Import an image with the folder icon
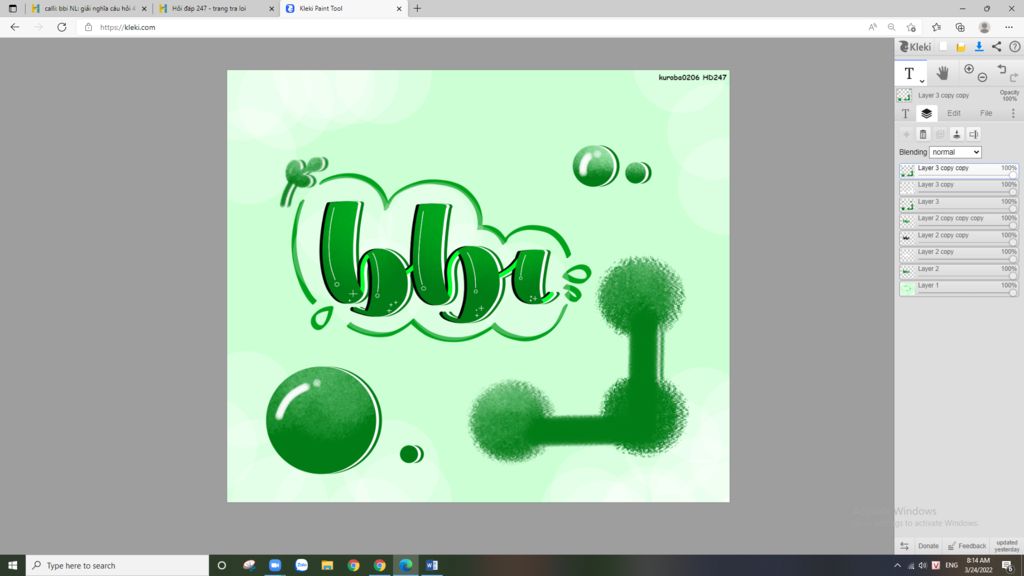 pos(961,47)
